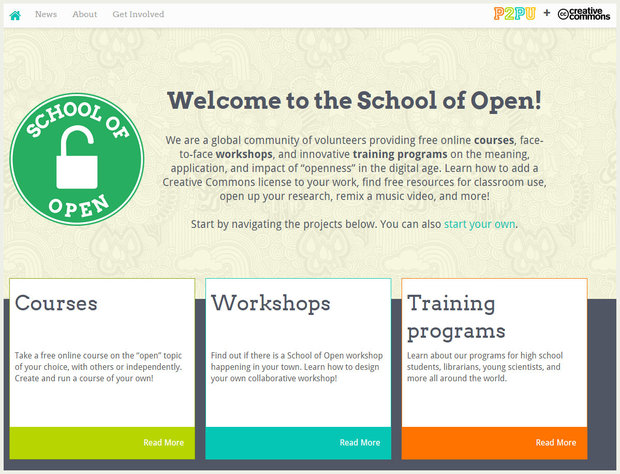Open the News menu item
The width and height of the screenshot is (620, 474).
[46, 15]
